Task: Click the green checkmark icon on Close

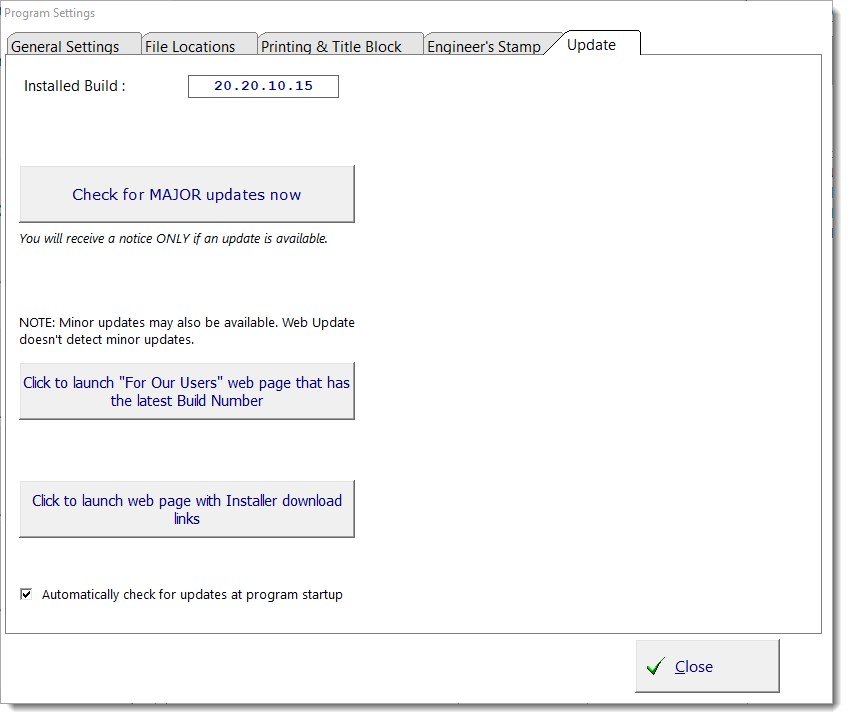Action: tap(655, 667)
